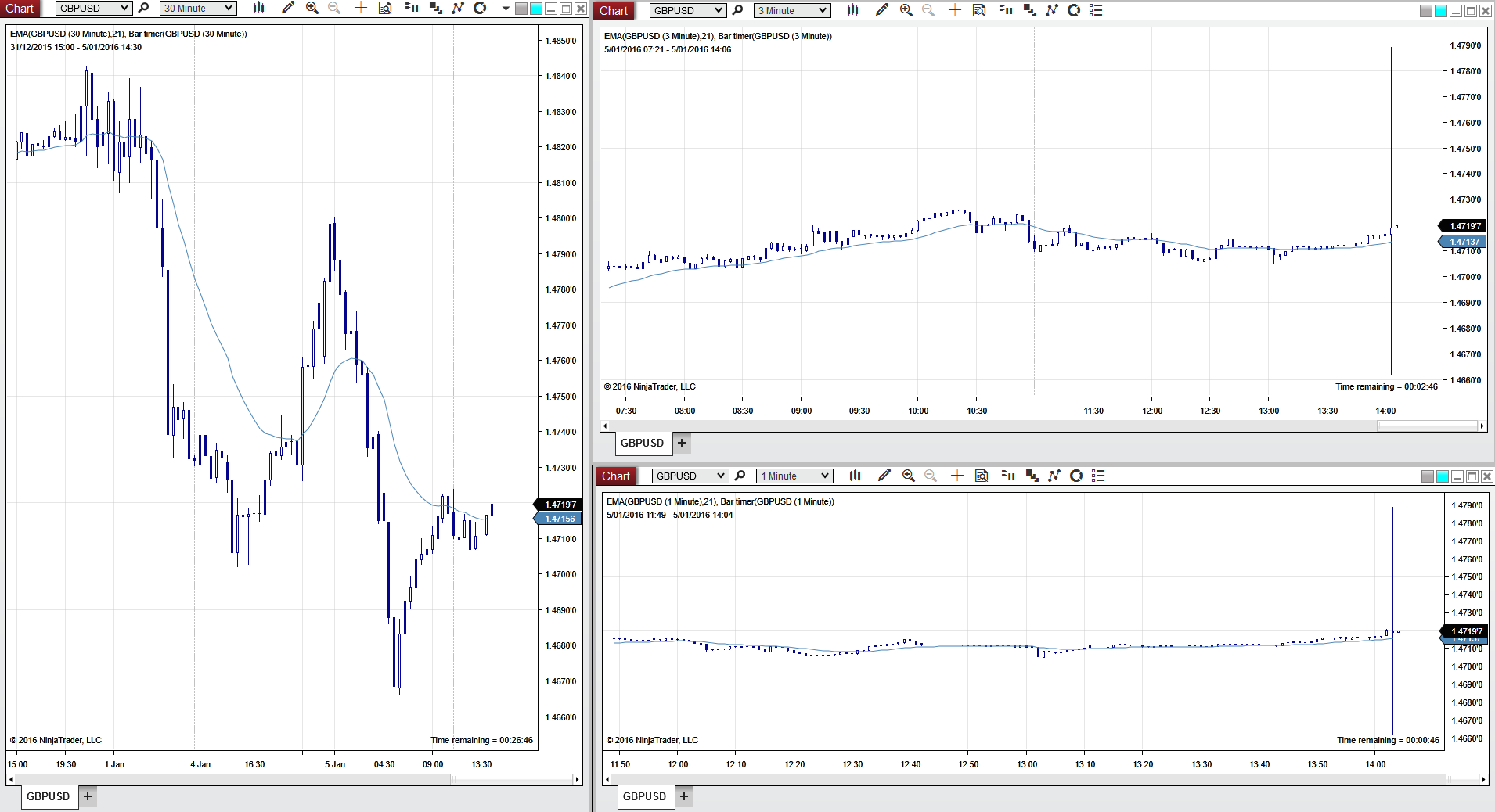Click cyan link button in 30 Minute window

(536, 9)
